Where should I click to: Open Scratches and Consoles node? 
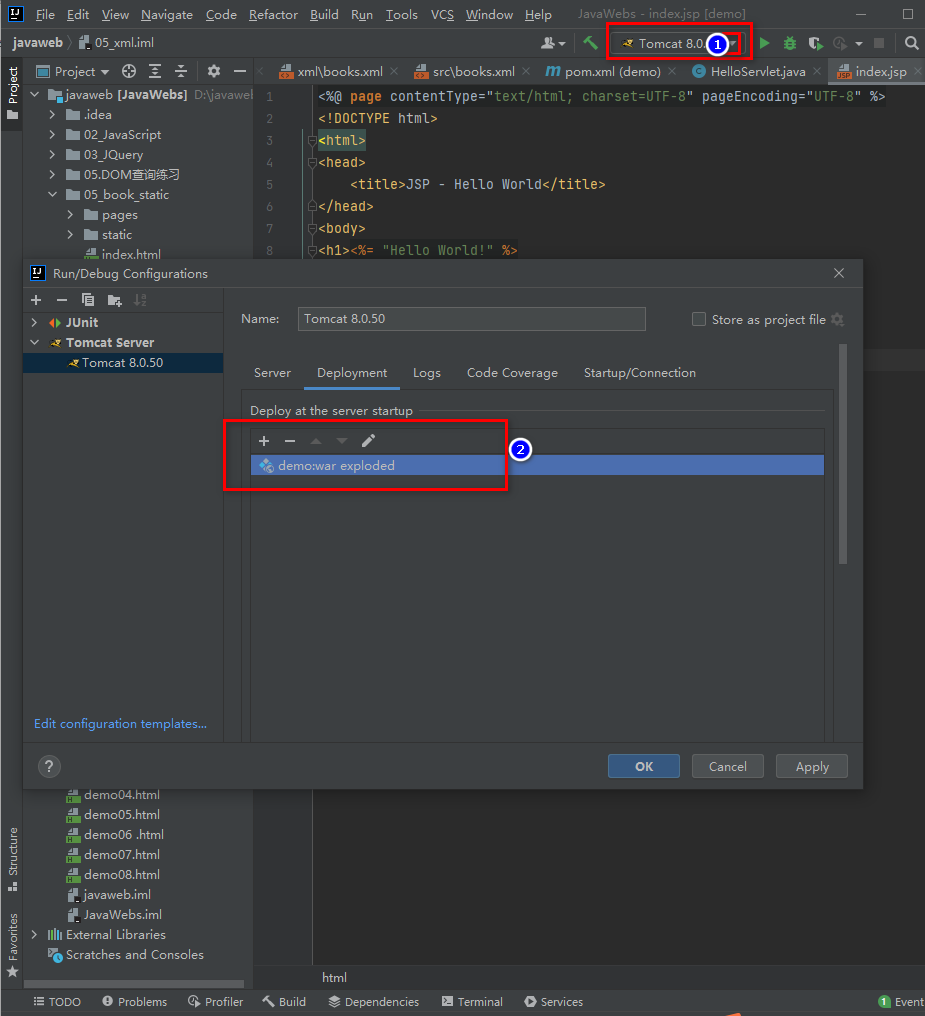click(x=134, y=954)
